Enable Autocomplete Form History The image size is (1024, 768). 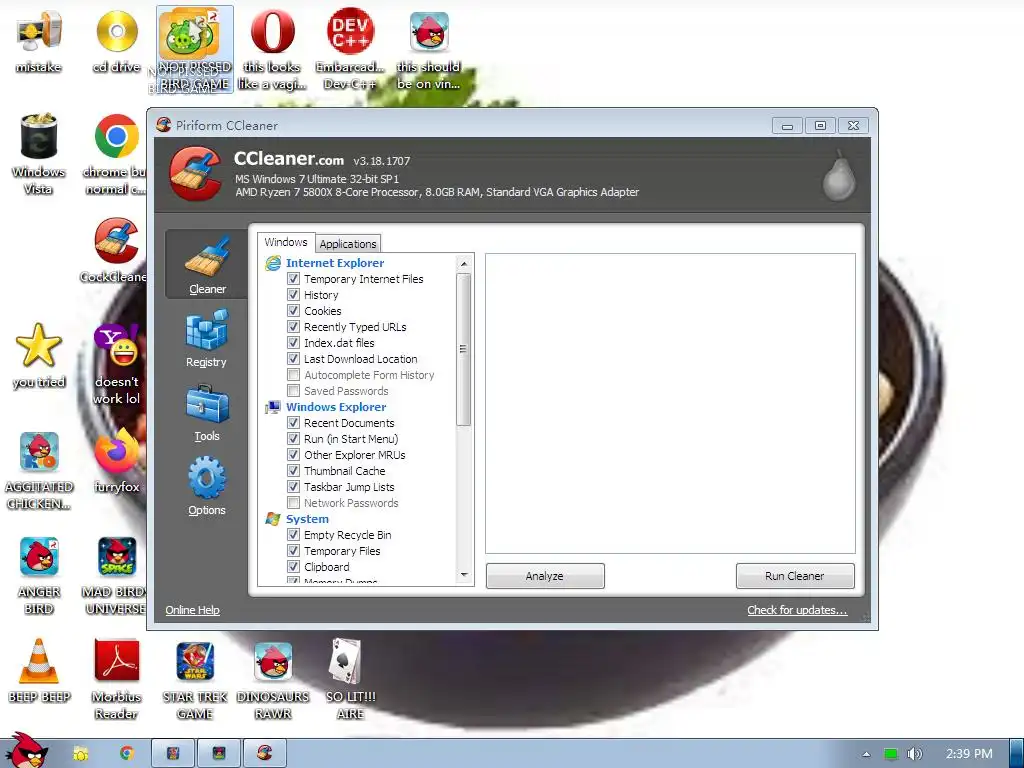(x=293, y=374)
